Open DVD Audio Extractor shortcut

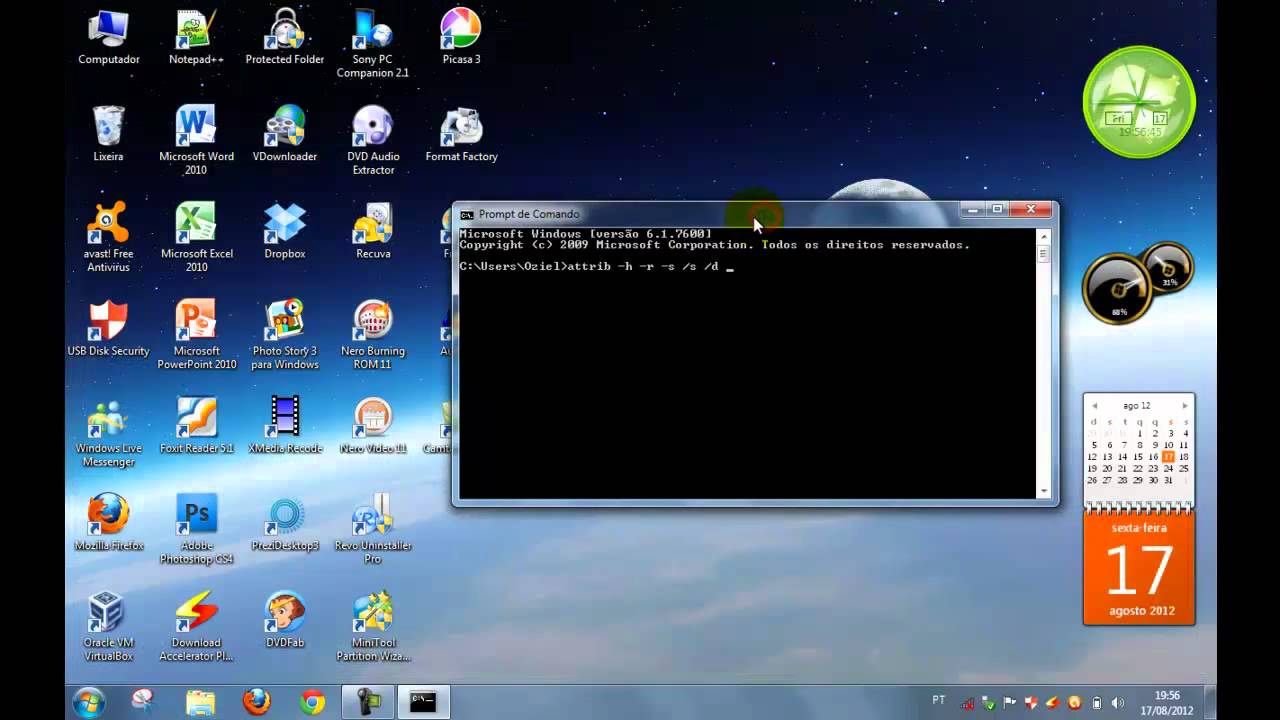373,141
